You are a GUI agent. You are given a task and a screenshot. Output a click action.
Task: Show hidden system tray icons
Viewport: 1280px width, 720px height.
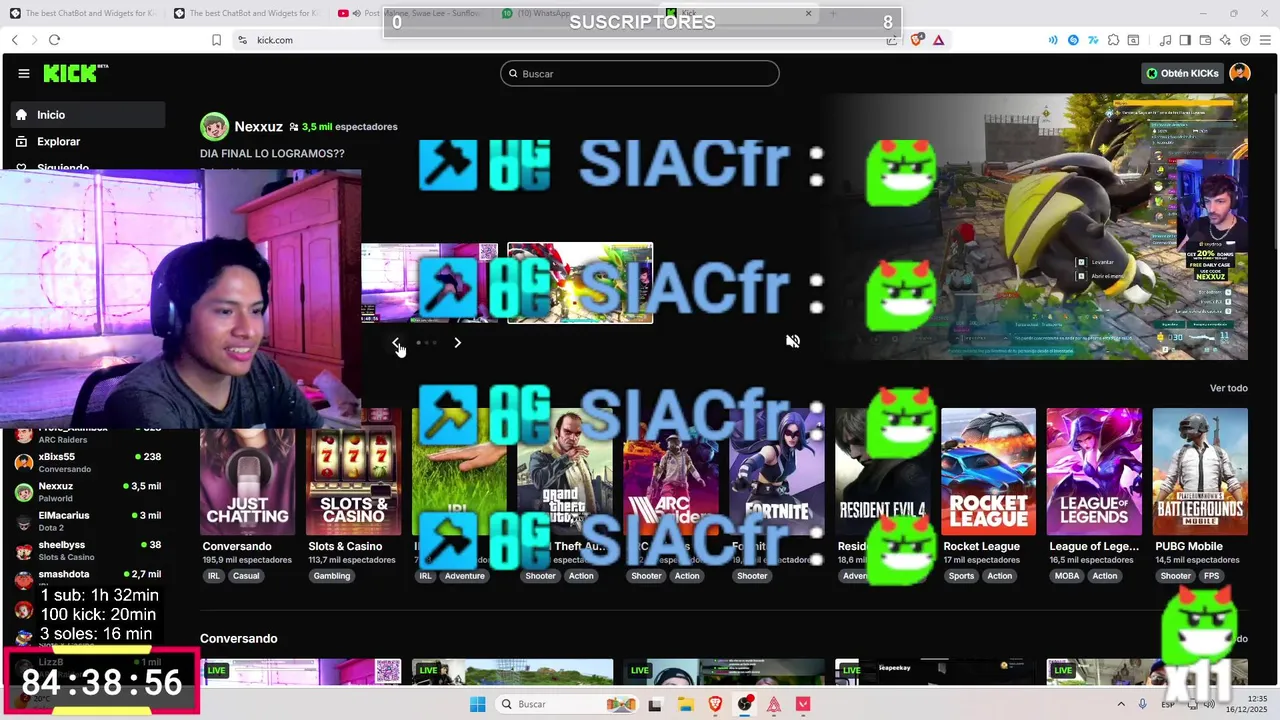[1120, 704]
